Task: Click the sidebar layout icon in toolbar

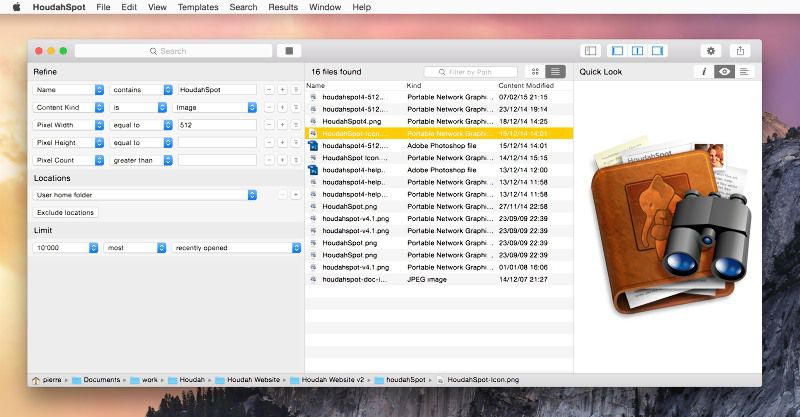Action: pyautogui.click(x=591, y=51)
